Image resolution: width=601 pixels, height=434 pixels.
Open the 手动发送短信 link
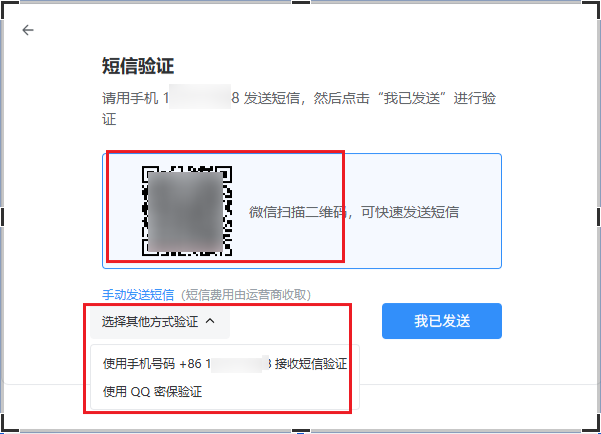pyautogui.click(x=138, y=295)
